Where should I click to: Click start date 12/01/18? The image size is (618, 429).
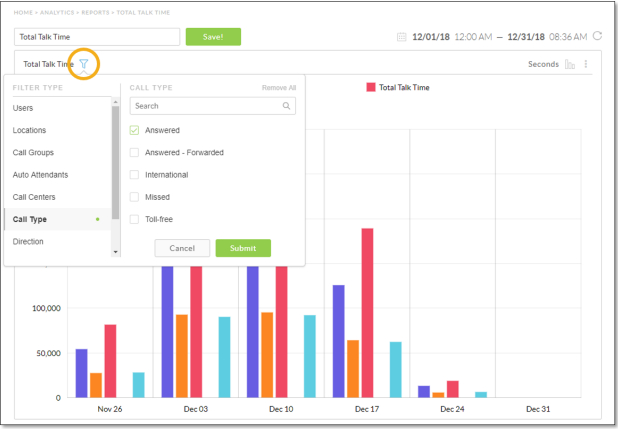tap(431, 37)
